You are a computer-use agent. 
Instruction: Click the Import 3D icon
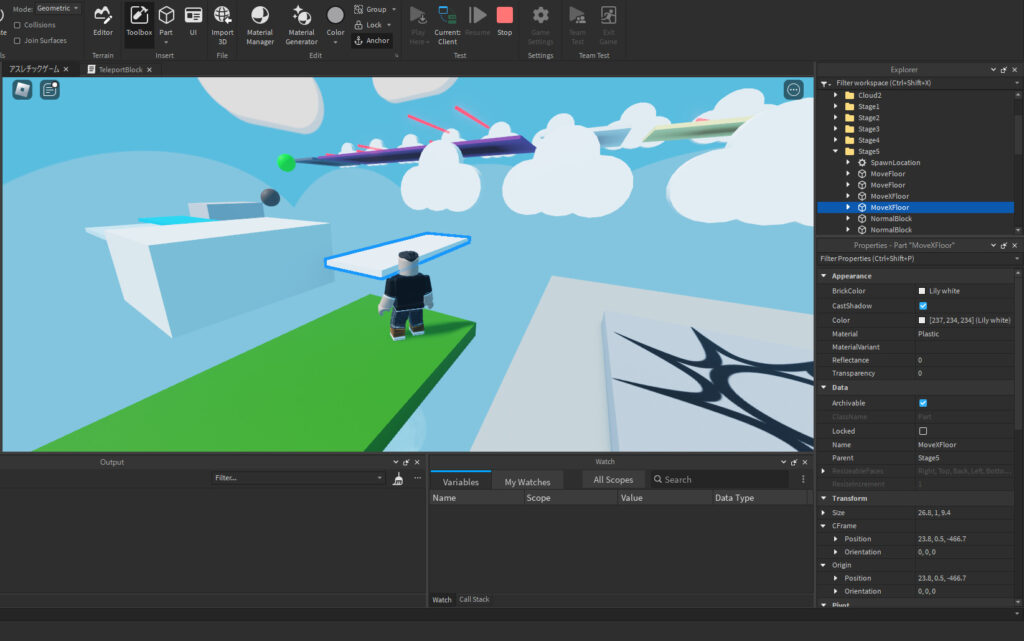pos(222,15)
